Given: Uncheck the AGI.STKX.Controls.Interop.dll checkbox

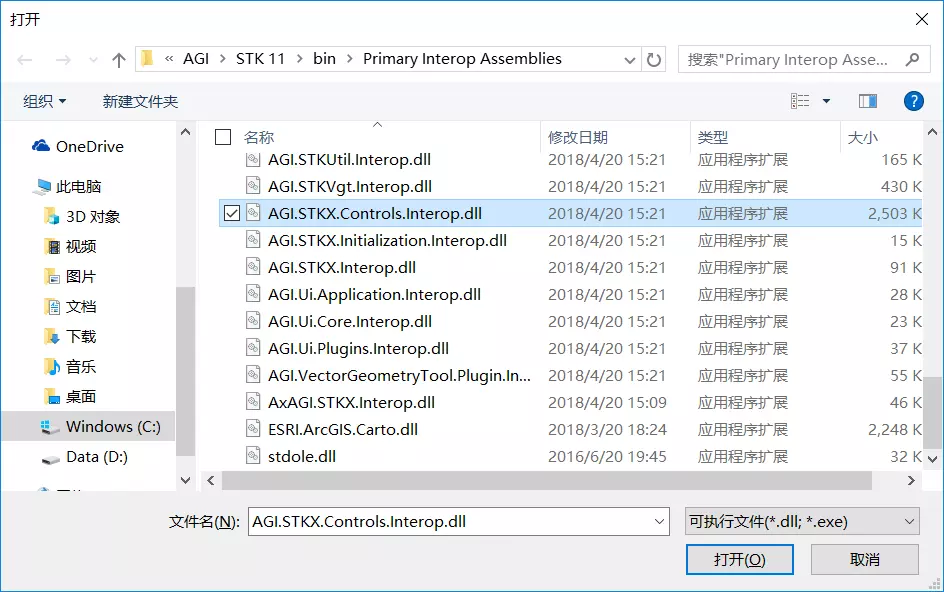Looking at the screenshot, I should coord(232,213).
